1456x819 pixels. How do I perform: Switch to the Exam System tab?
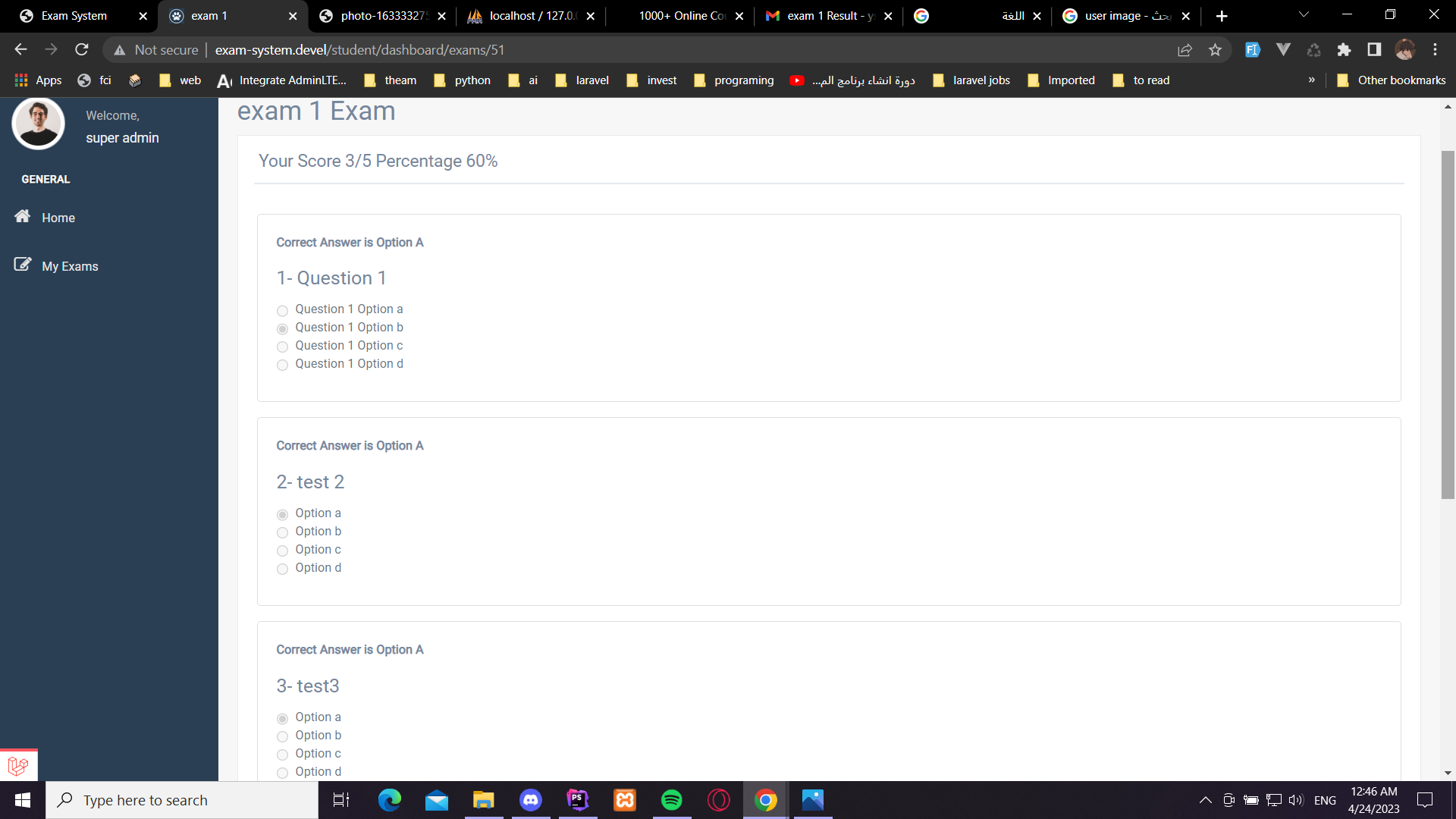click(80, 16)
